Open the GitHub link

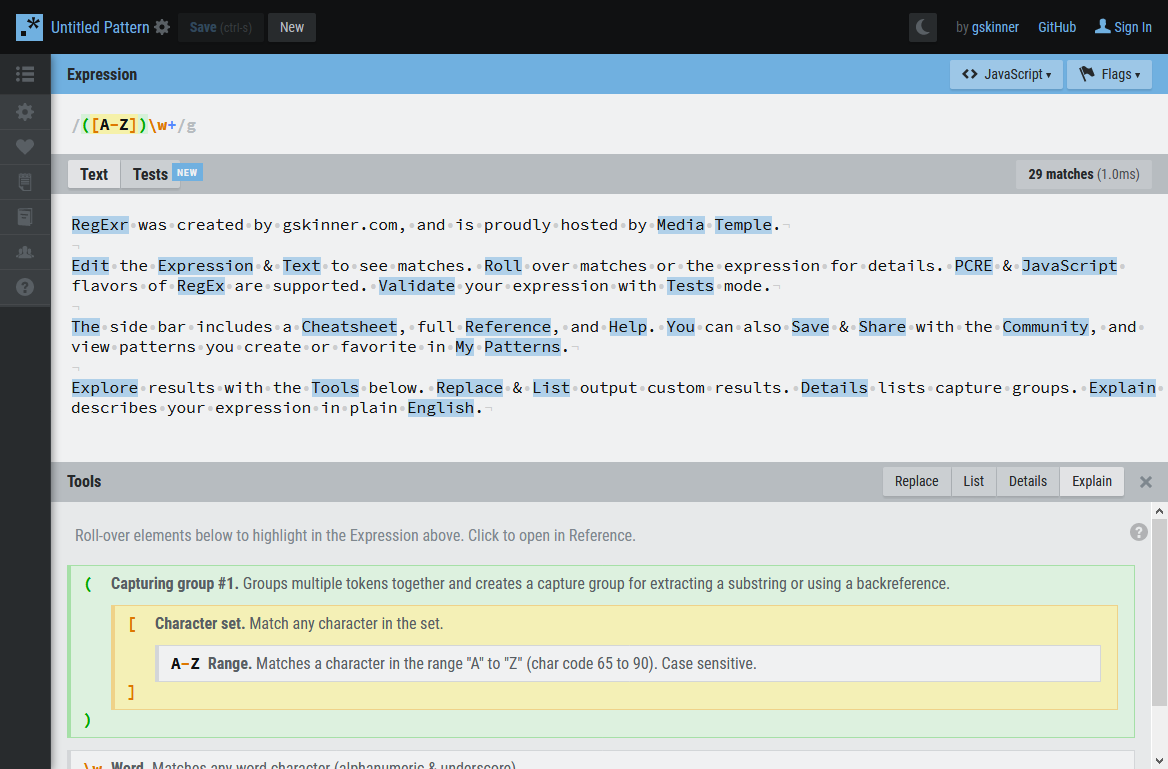1057,28
